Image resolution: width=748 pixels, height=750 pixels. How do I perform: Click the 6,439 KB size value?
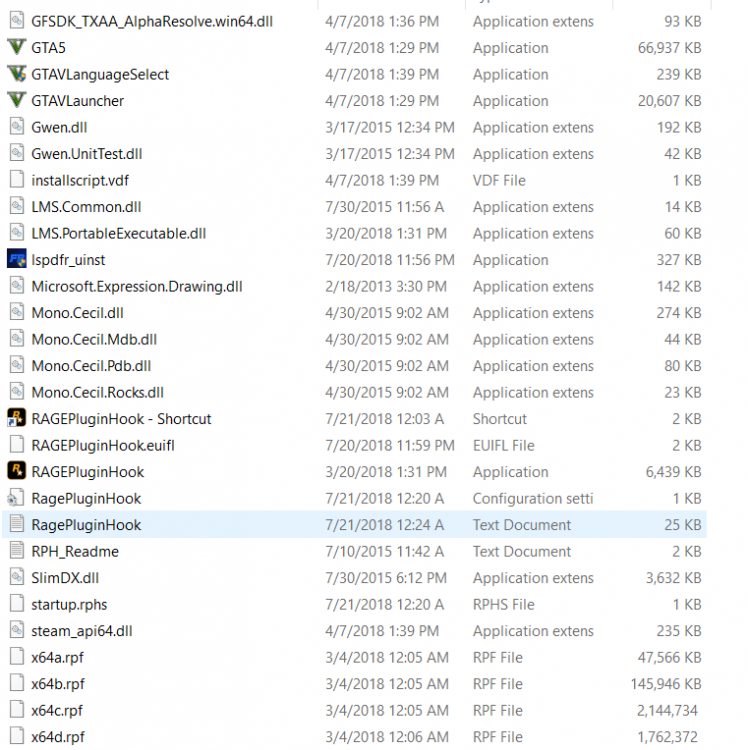(x=673, y=472)
